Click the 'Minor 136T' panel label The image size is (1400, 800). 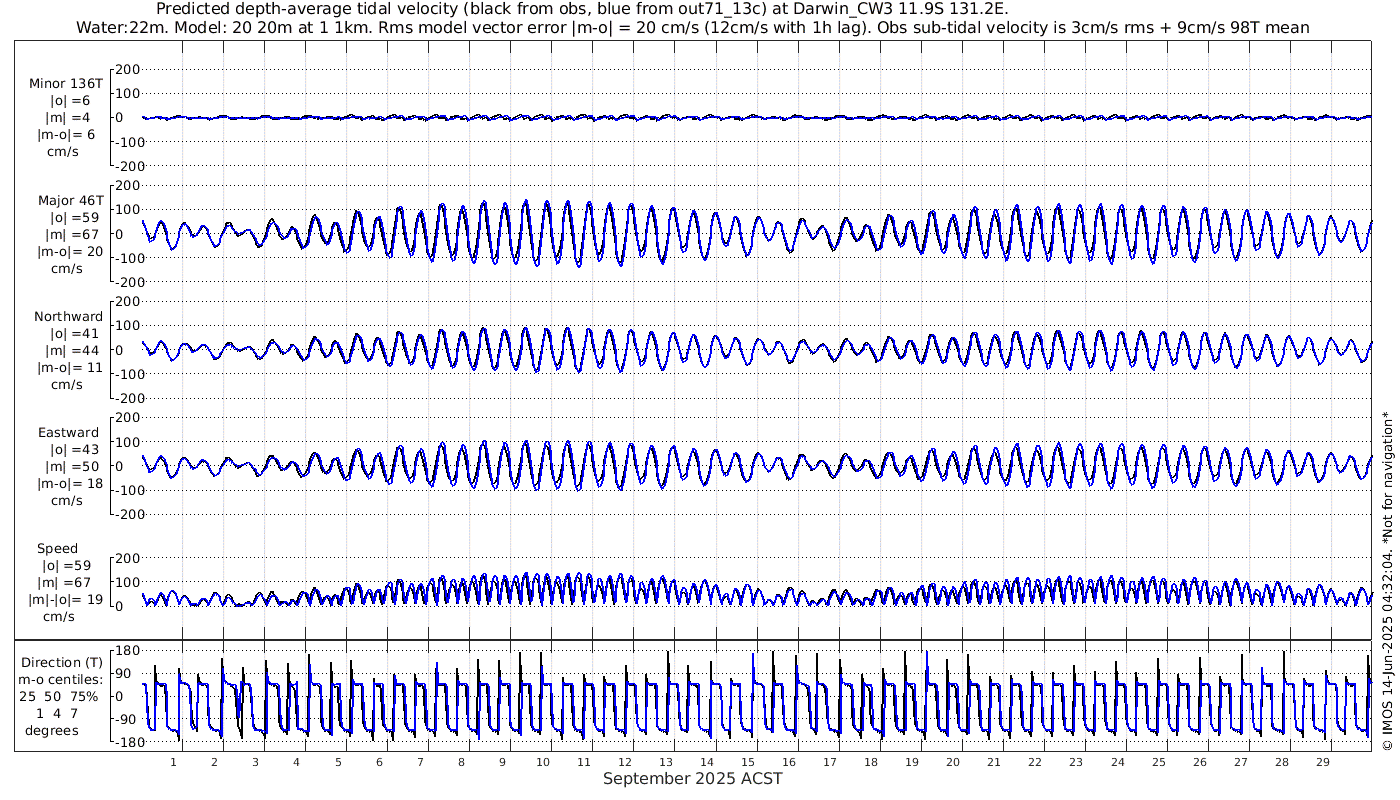[66, 84]
